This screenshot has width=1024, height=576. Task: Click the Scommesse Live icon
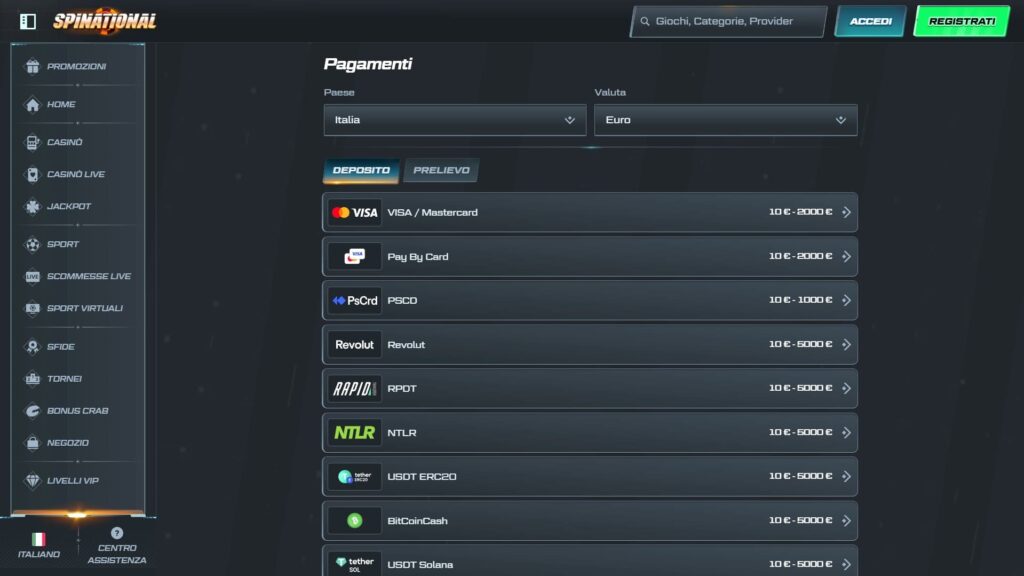(32, 276)
